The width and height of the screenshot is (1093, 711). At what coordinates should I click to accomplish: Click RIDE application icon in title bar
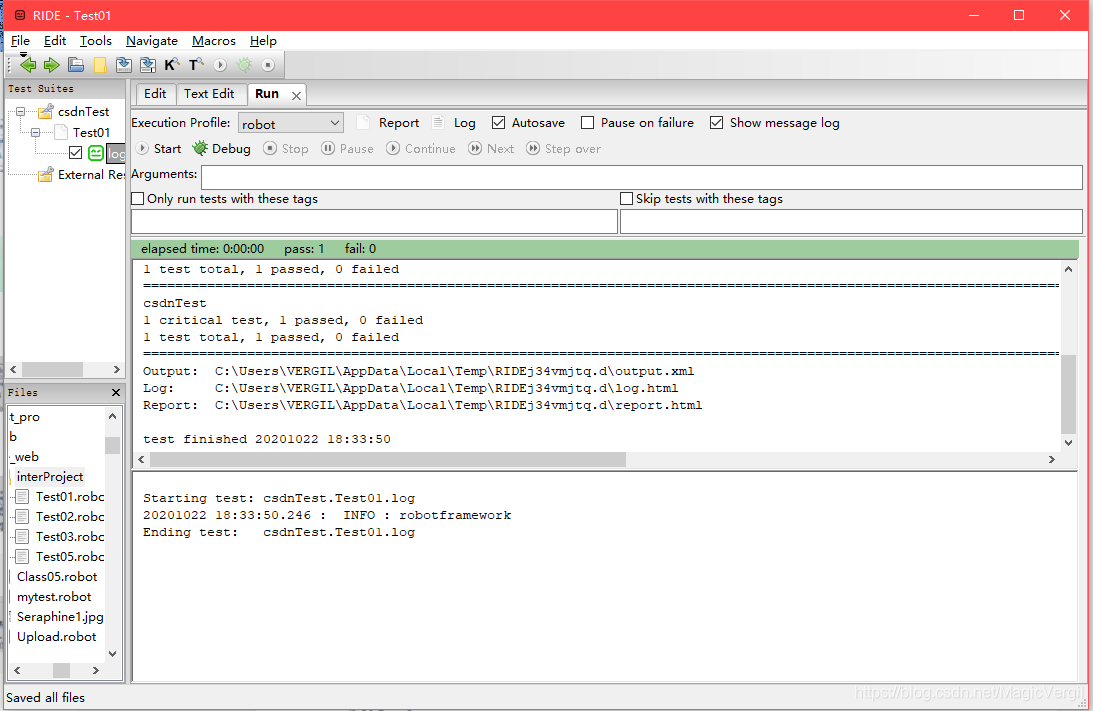point(20,15)
